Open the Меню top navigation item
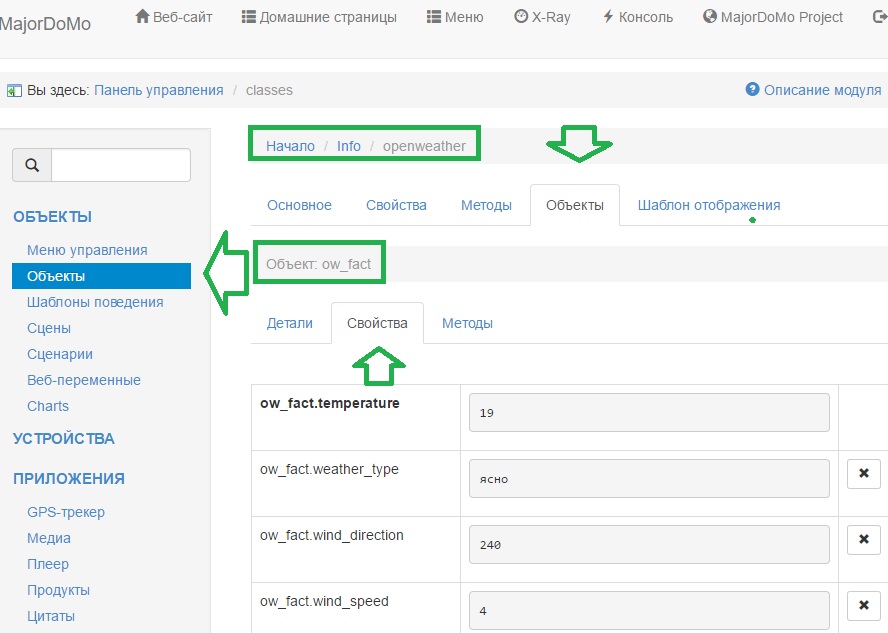Image resolution: width=888 pixels, height=633 pixels. pyautogui.click(x=455, y=17)
